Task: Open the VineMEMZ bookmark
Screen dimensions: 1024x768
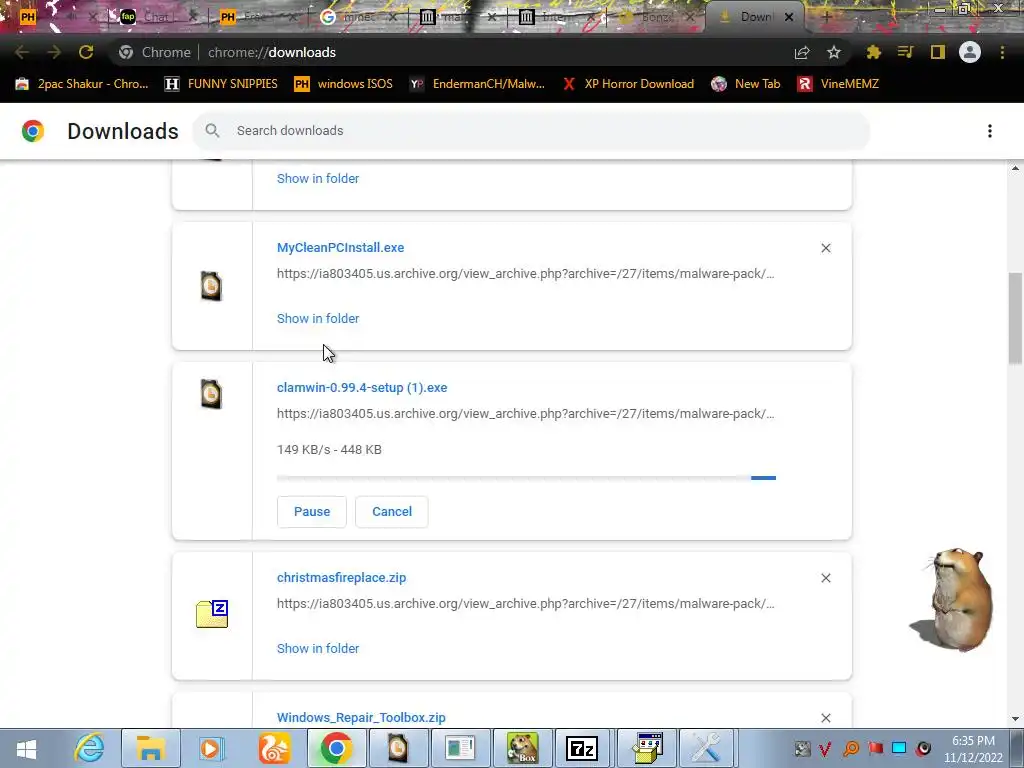Action: [838, 84]
